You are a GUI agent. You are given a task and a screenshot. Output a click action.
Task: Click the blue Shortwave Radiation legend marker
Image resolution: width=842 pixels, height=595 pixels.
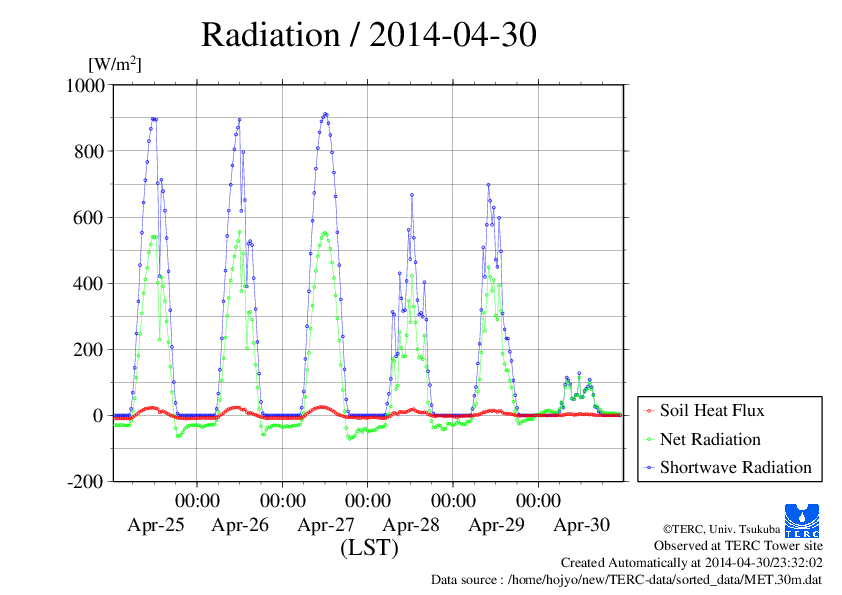pyautogui.click(x=650, y=468)
